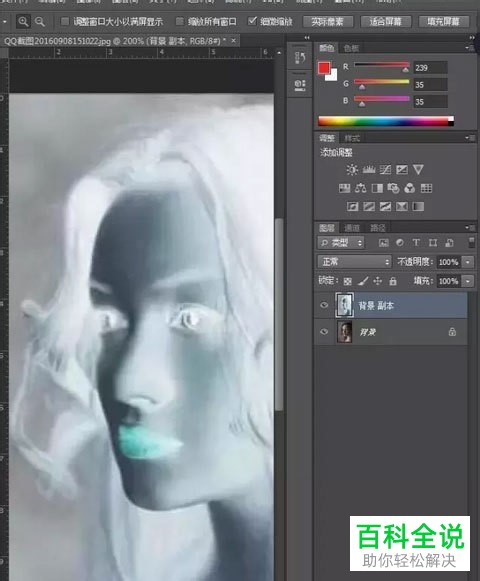Add a Brightness/Contrast adjustment layer

pos(351,170)
